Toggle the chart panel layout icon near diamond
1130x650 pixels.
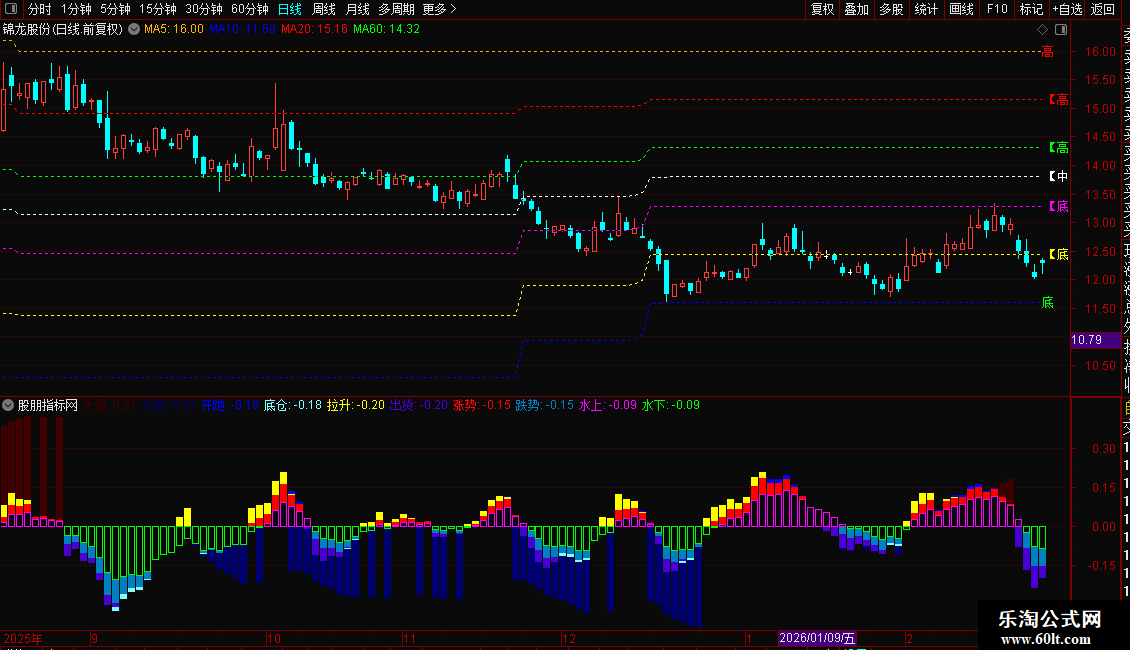coord(1061,30)
